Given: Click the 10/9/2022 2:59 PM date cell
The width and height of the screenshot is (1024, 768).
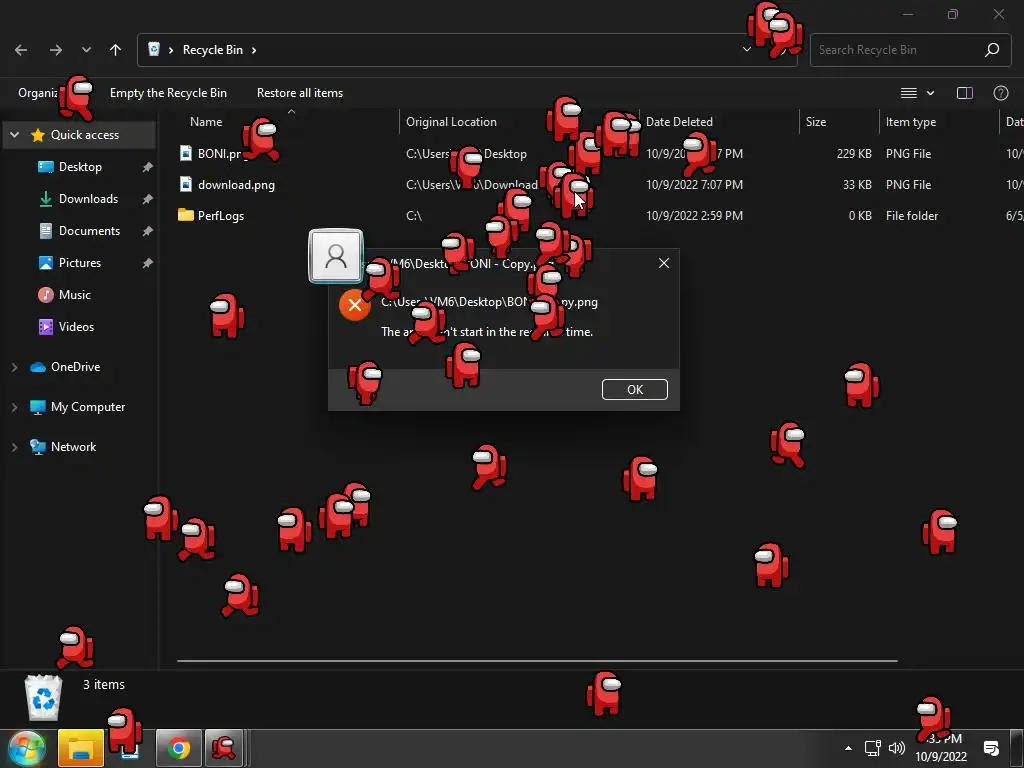Looking at the screenshot, I should tap(694, 216).
